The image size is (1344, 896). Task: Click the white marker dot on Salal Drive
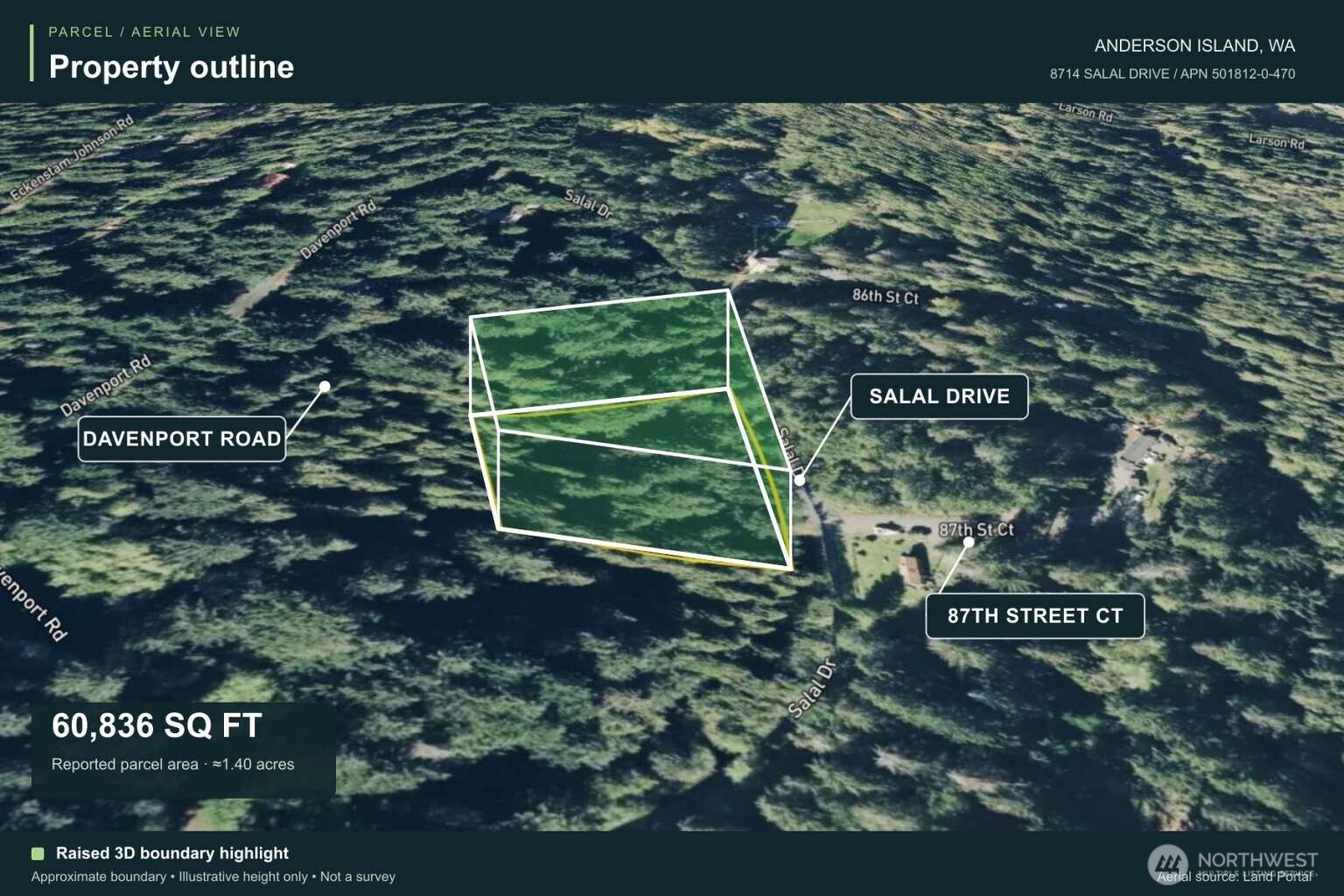799,479
